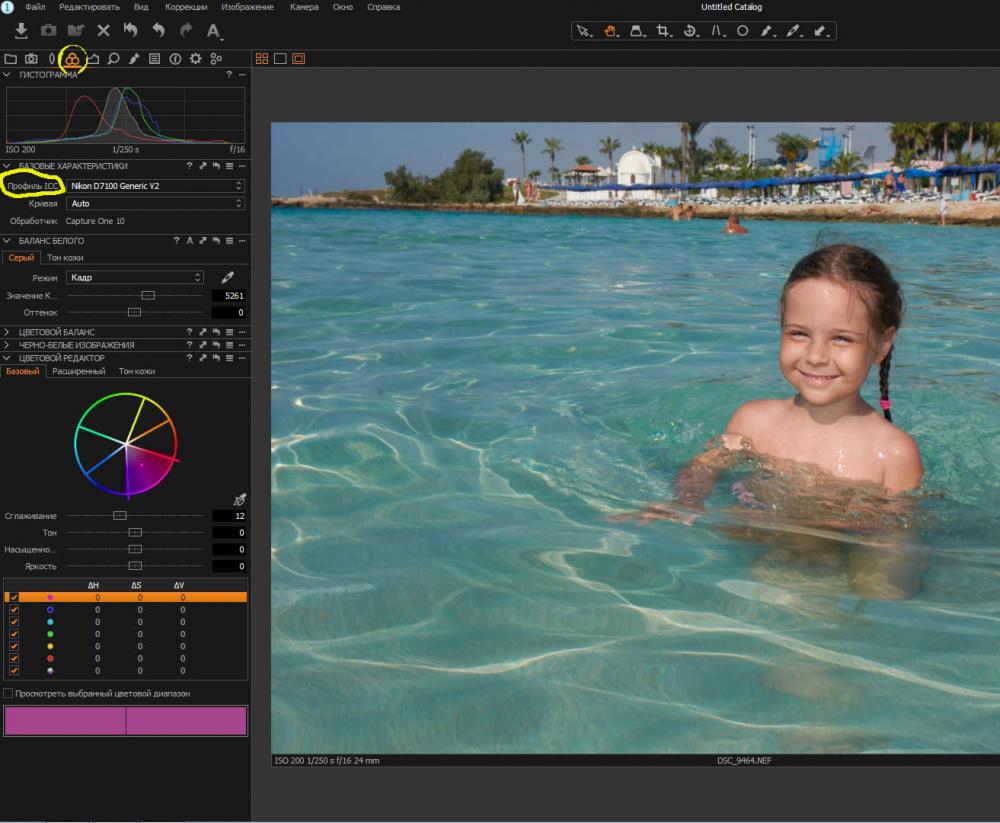The image size is (1000, 823).
Task: Select the Тон кожи white balance tab
Action: click(x=65, y=258)
